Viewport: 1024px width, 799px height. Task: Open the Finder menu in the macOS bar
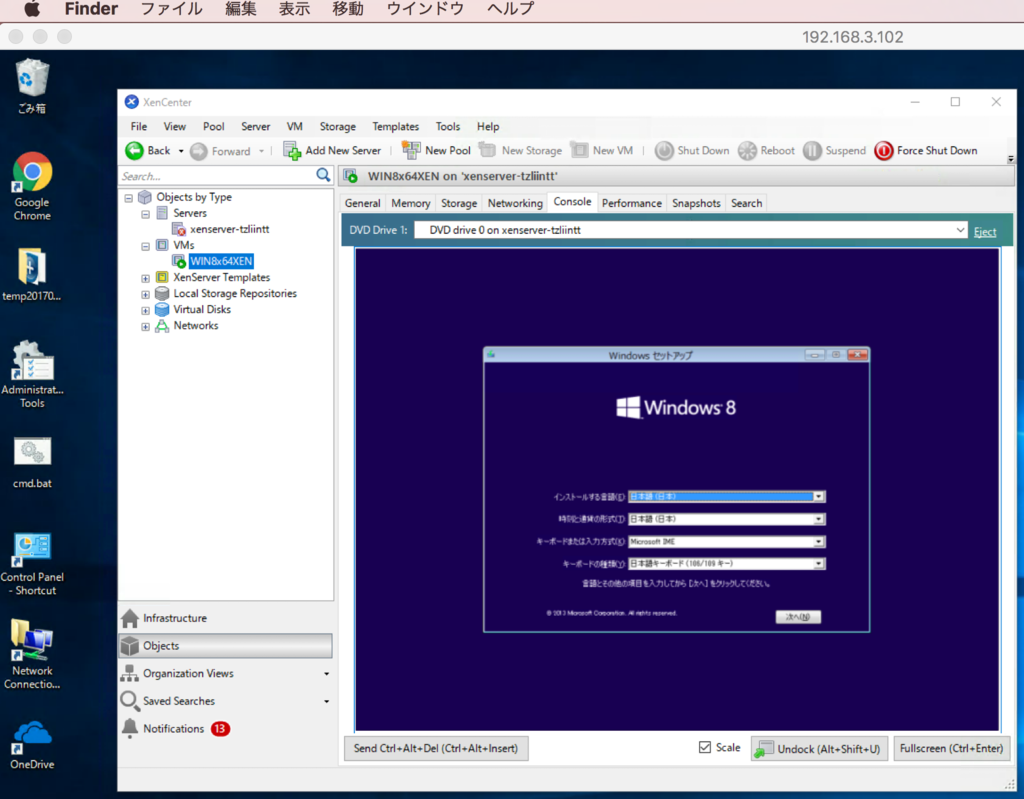click(91, 9)
